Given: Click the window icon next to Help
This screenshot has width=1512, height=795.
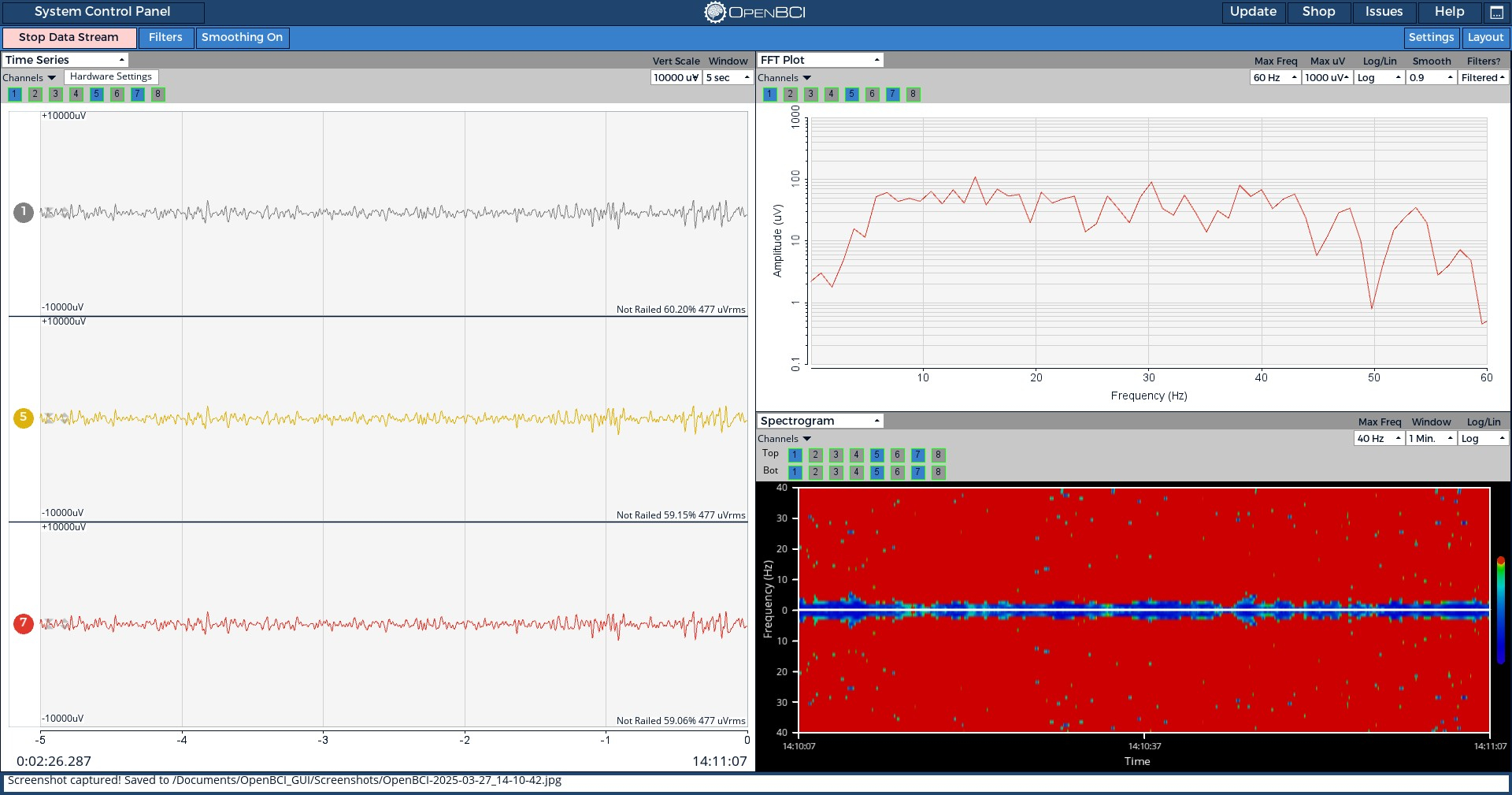Looking at the screenshot, I should point(1496,13).
